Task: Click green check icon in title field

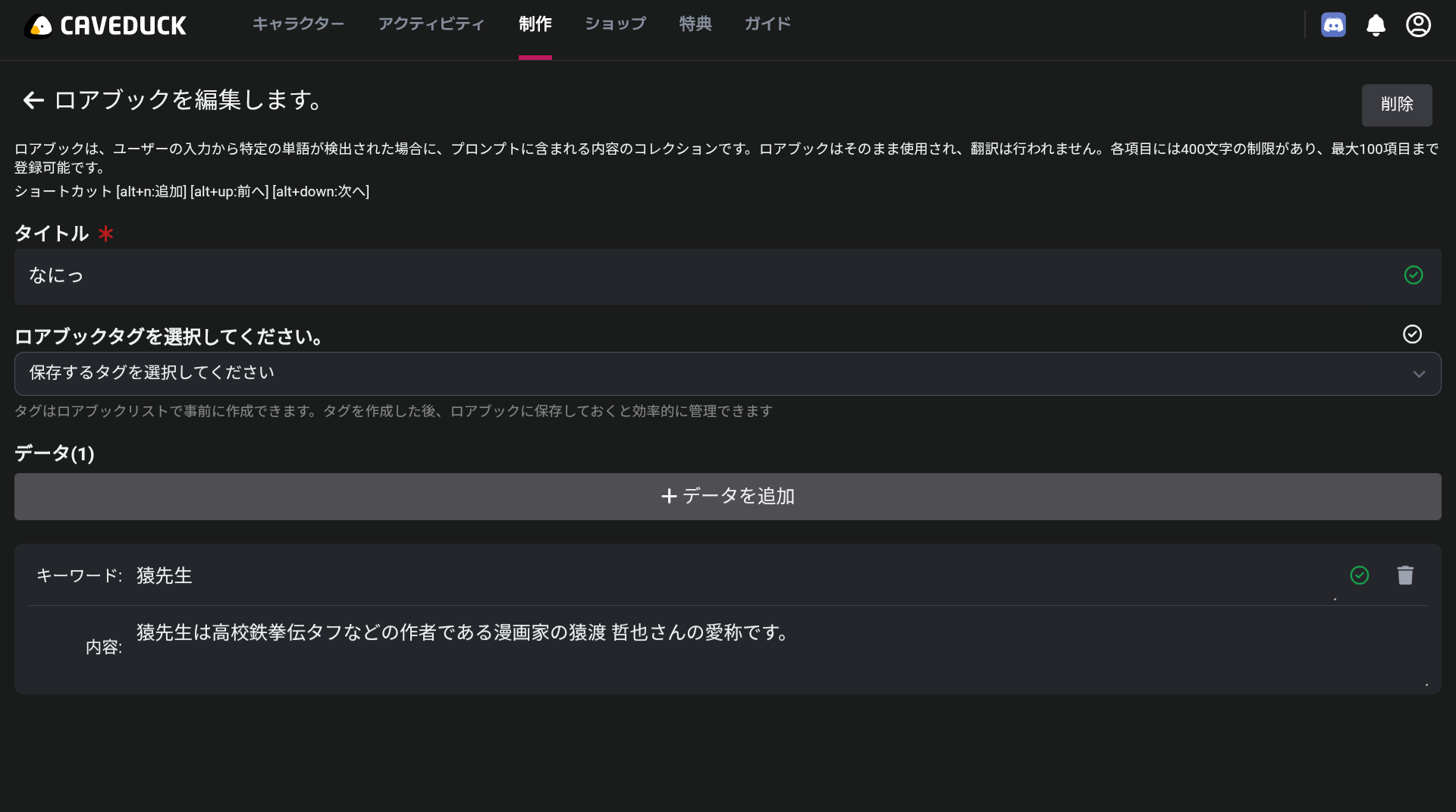Action: coord(1413,275)
